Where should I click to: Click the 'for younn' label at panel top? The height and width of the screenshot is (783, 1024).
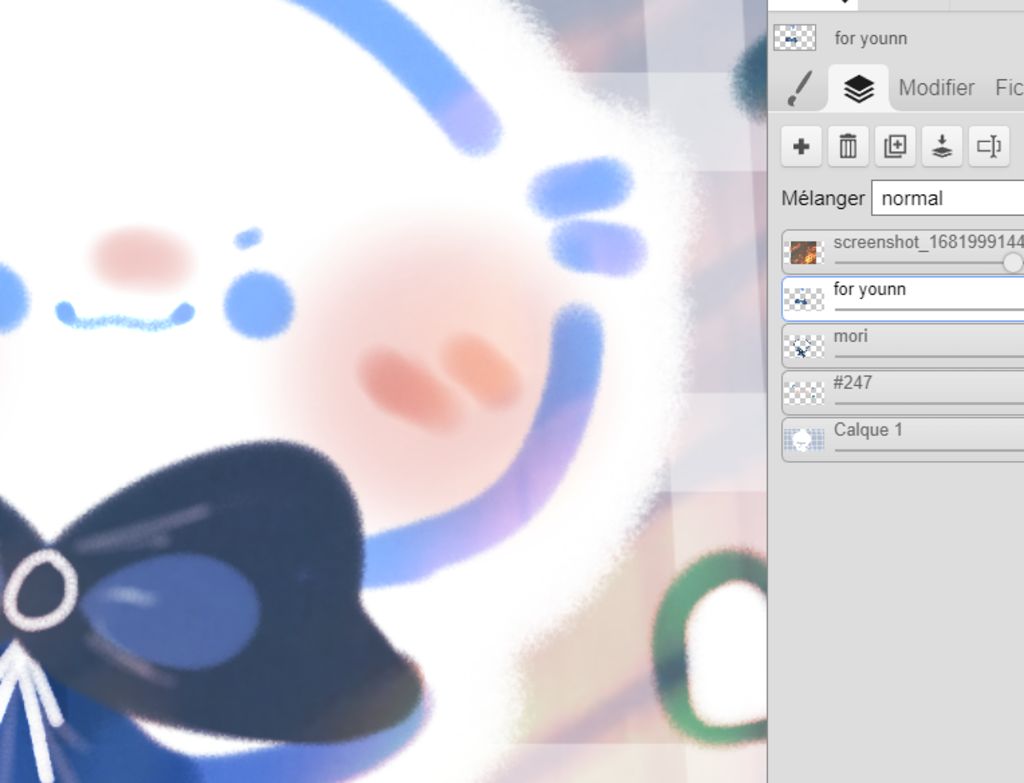871,39
